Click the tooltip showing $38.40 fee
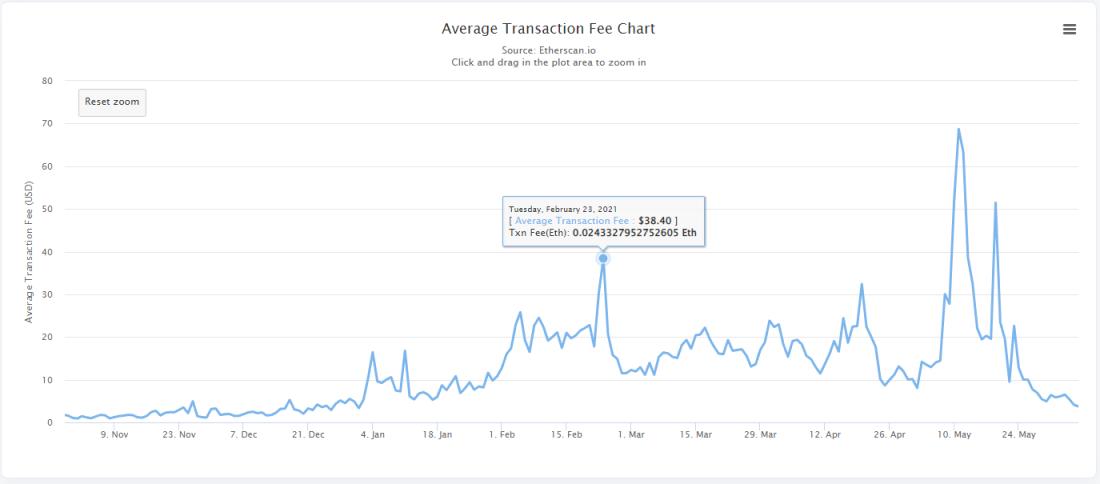Image resolution: width=1100 pixels, height=484 pixels. [x=604, y=222]
